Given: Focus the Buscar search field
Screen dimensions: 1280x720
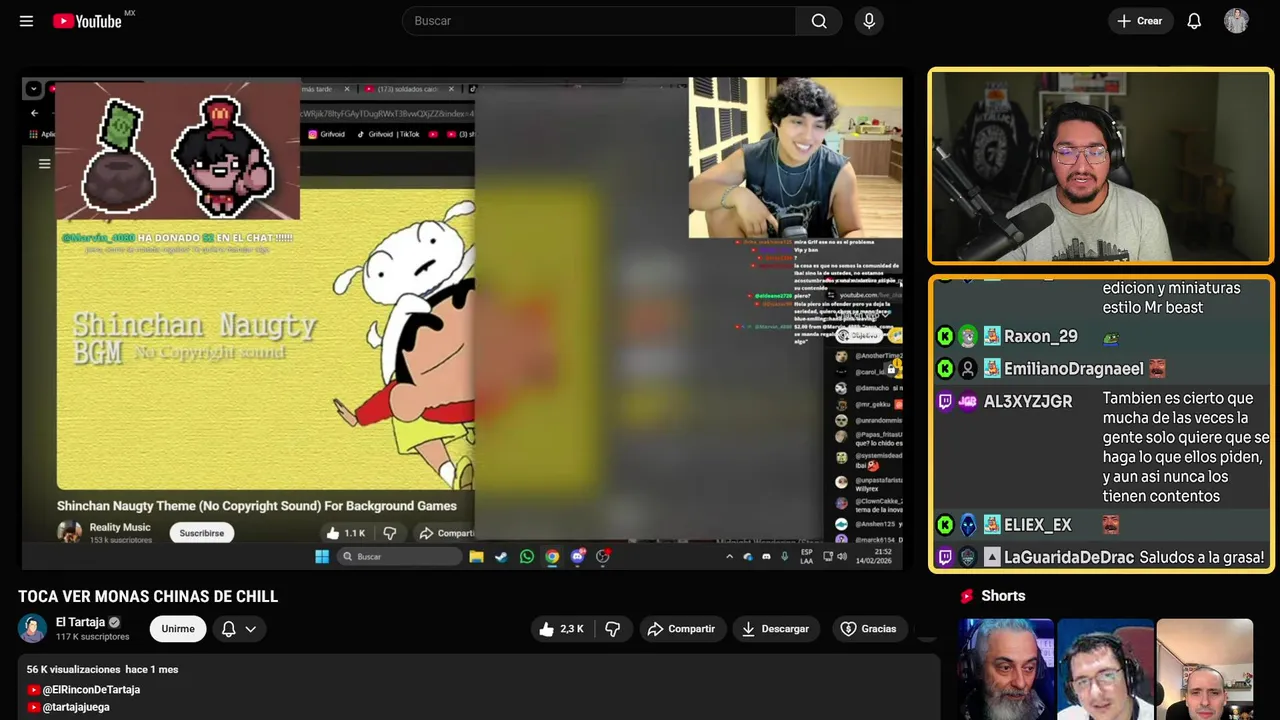Looking at the screenshot, I should 599,21.
